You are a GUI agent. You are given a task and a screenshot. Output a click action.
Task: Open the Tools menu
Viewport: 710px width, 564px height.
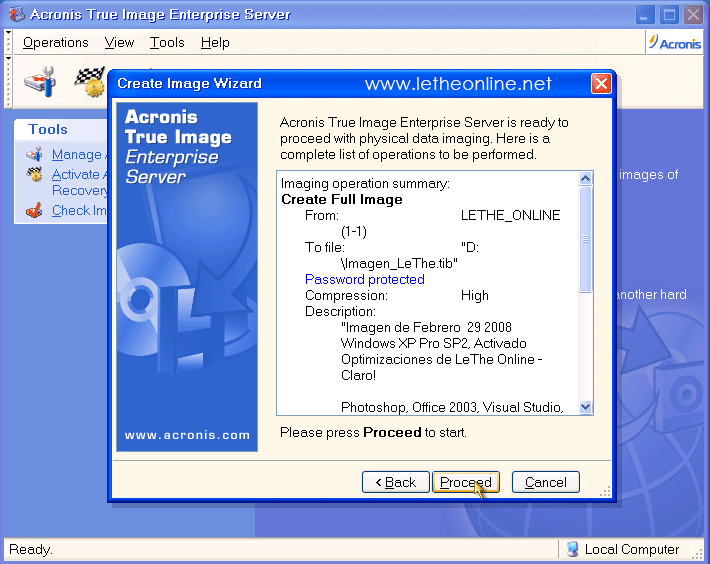(x=167, y=43)
